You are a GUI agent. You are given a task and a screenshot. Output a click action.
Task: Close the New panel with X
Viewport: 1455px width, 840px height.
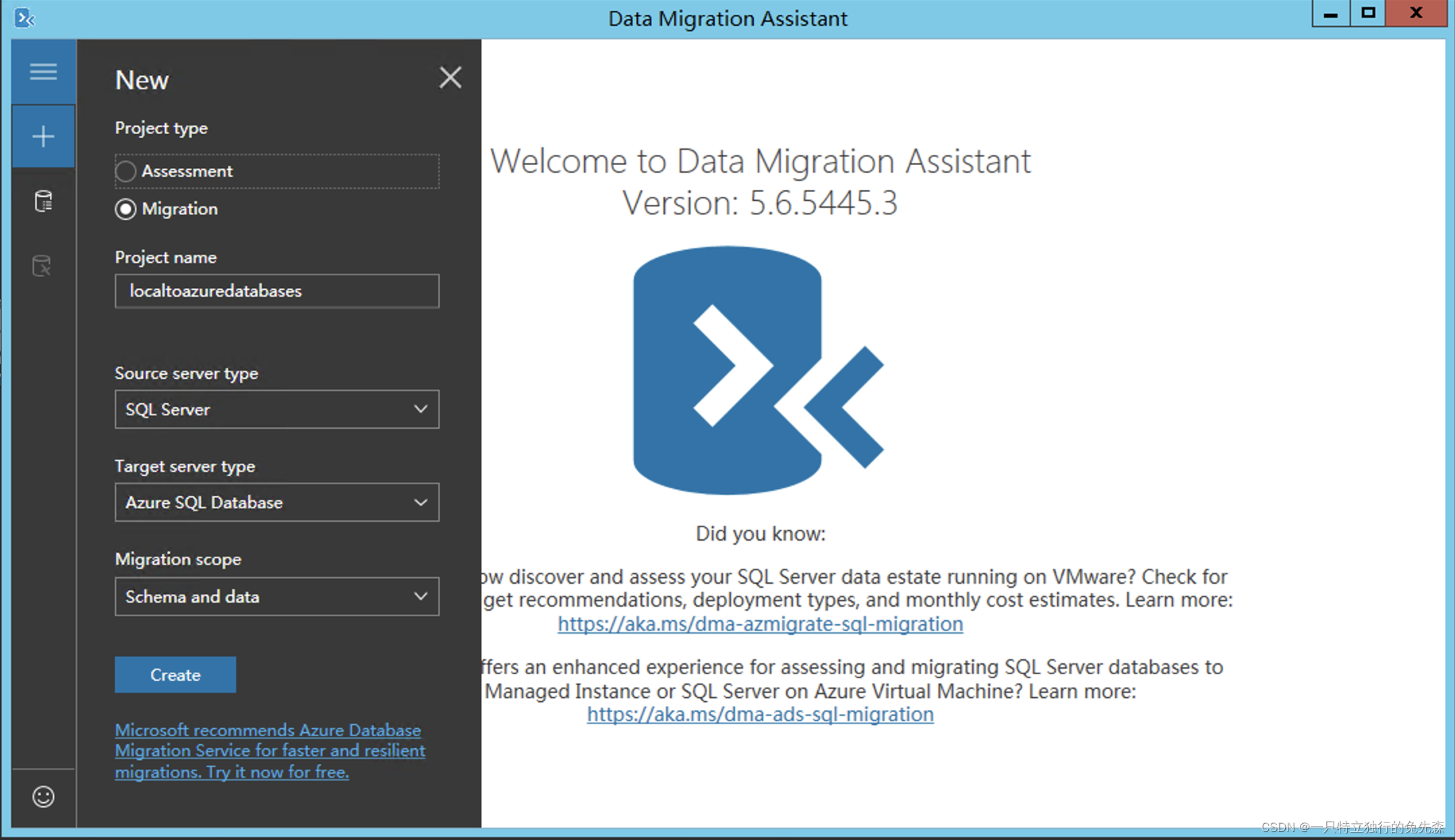point(450,78)
